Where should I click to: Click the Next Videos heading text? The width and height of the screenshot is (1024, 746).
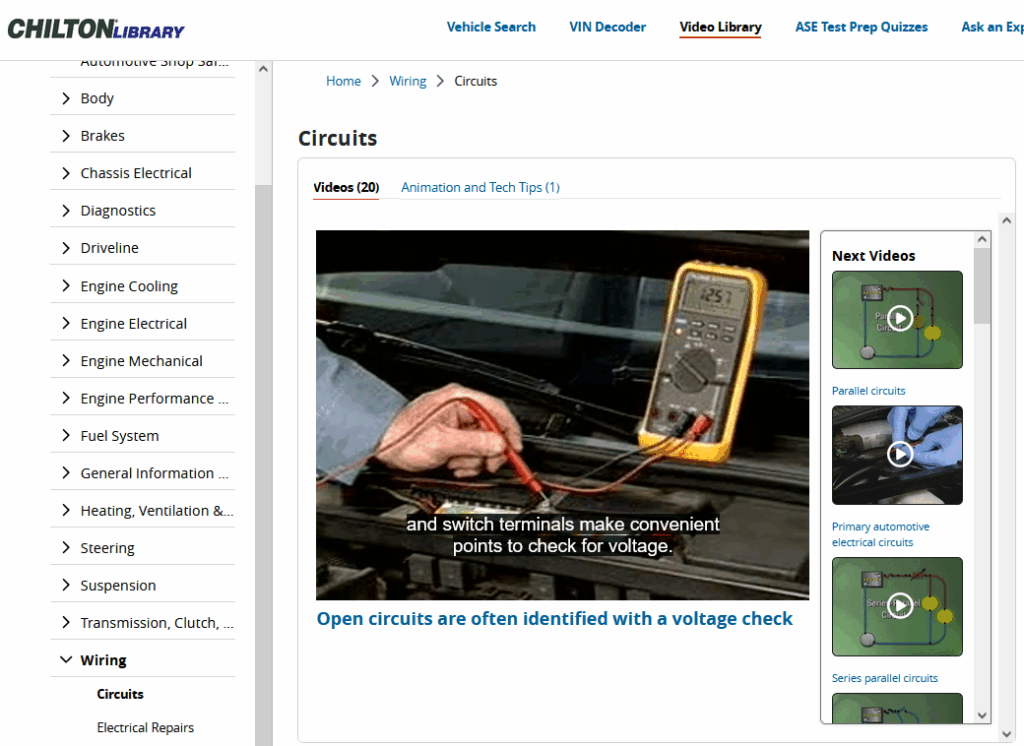pyautogui.click(x=874, y=256)
